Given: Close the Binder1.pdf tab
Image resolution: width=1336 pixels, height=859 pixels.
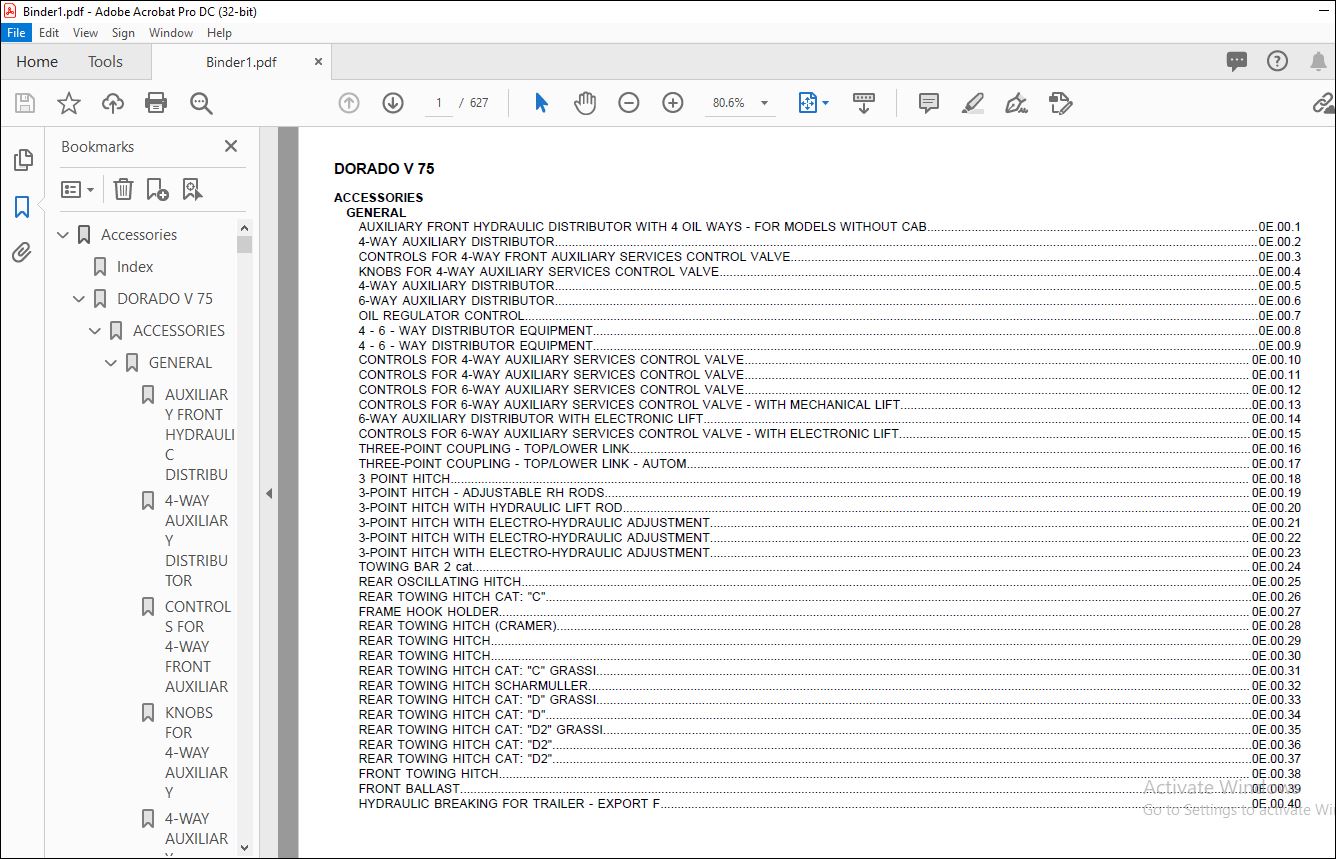Looking at the screenshot, I should coord(318,62).
